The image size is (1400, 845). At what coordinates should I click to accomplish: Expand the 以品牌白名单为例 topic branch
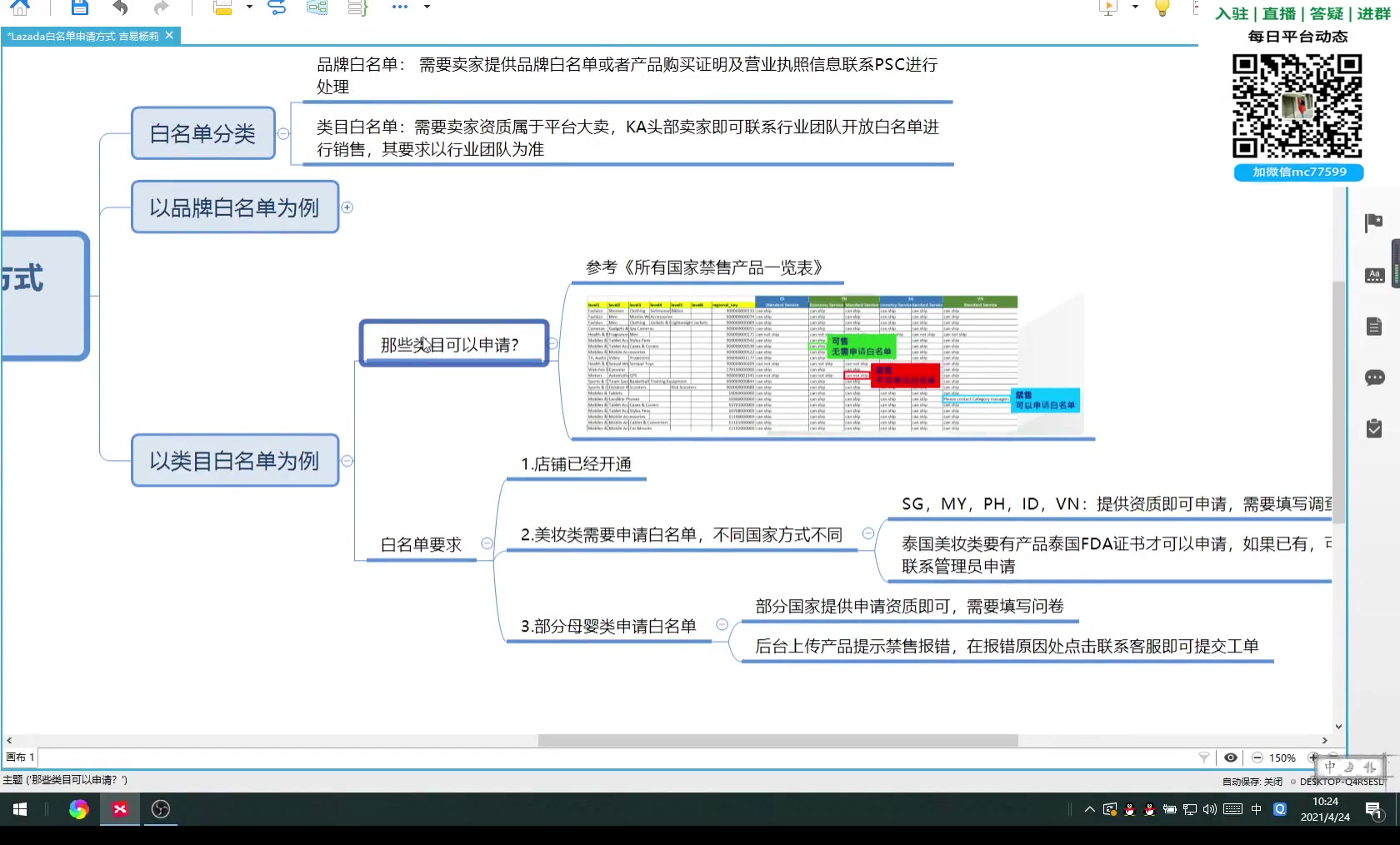click(x=347, y=207)
